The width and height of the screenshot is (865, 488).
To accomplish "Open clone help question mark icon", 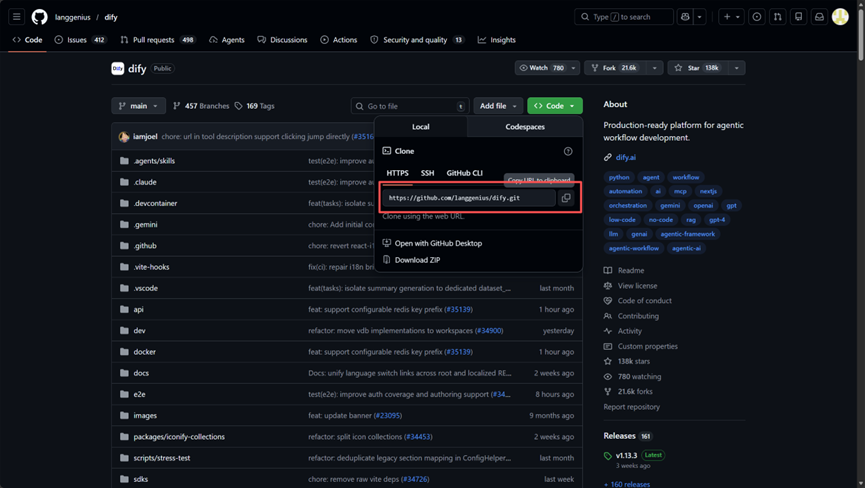I will point(568,151).
